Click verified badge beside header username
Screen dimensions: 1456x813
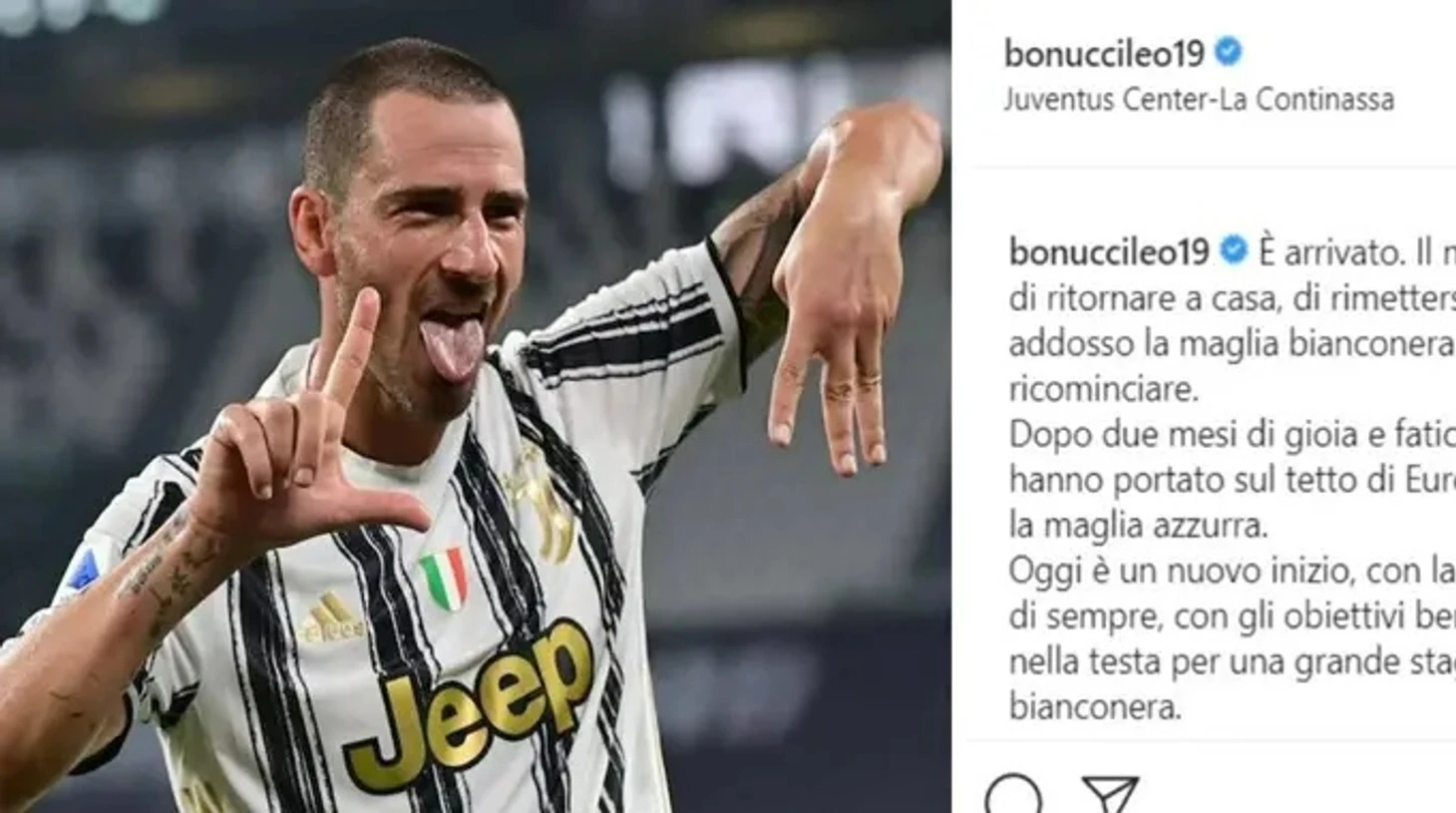tap(1229, 51)
